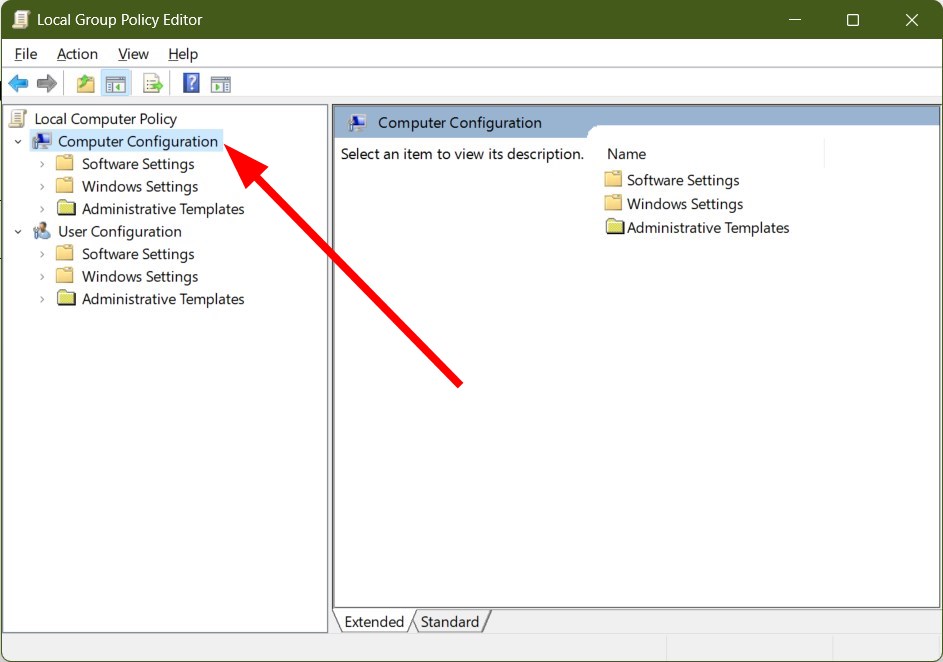Toggle the Show/Hide Console Tree icon
Viewport: 943px width, 662px height.
pos(115,84)
